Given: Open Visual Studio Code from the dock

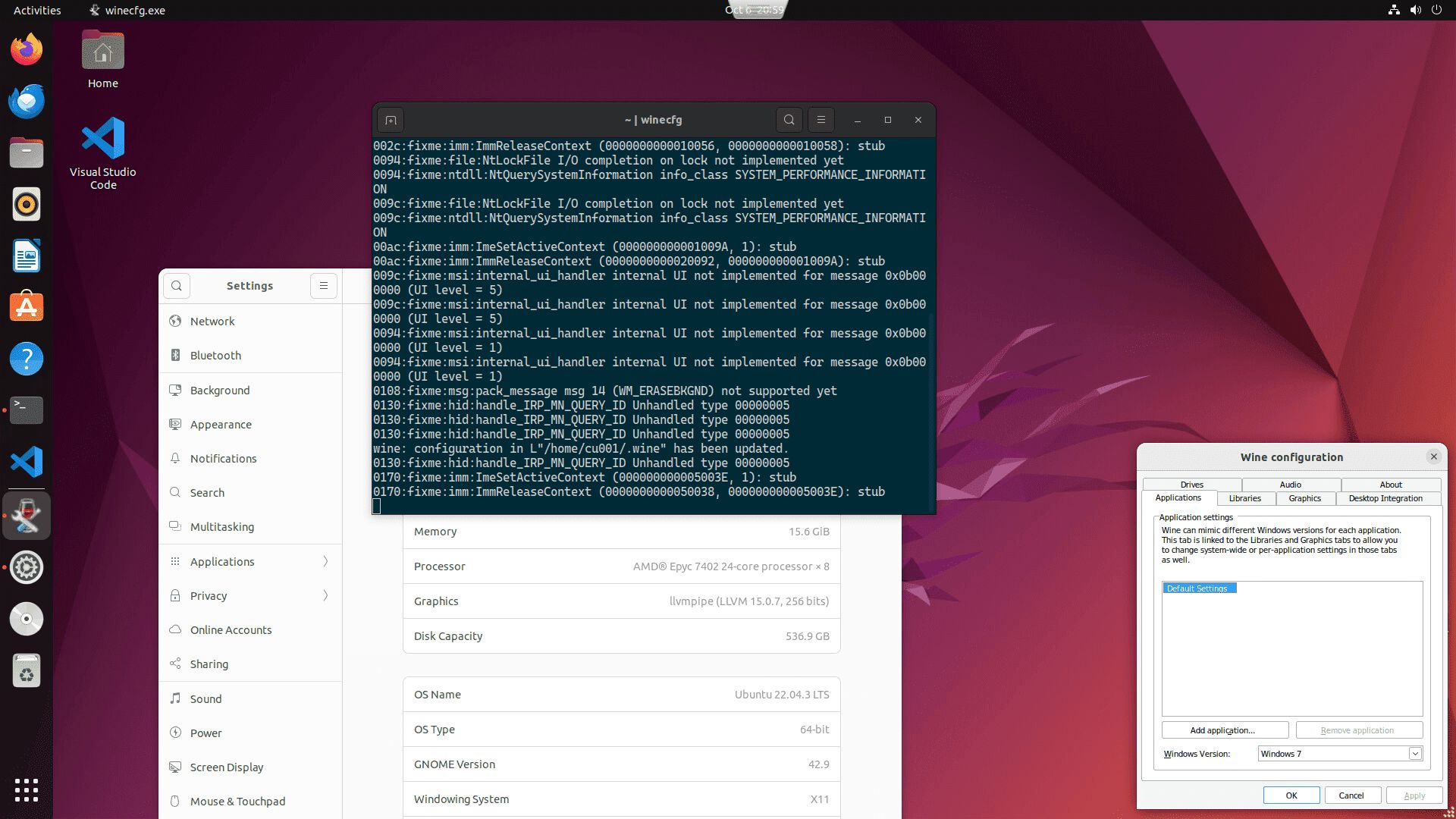Looking at the screenshot, I should tap(27, 462).
